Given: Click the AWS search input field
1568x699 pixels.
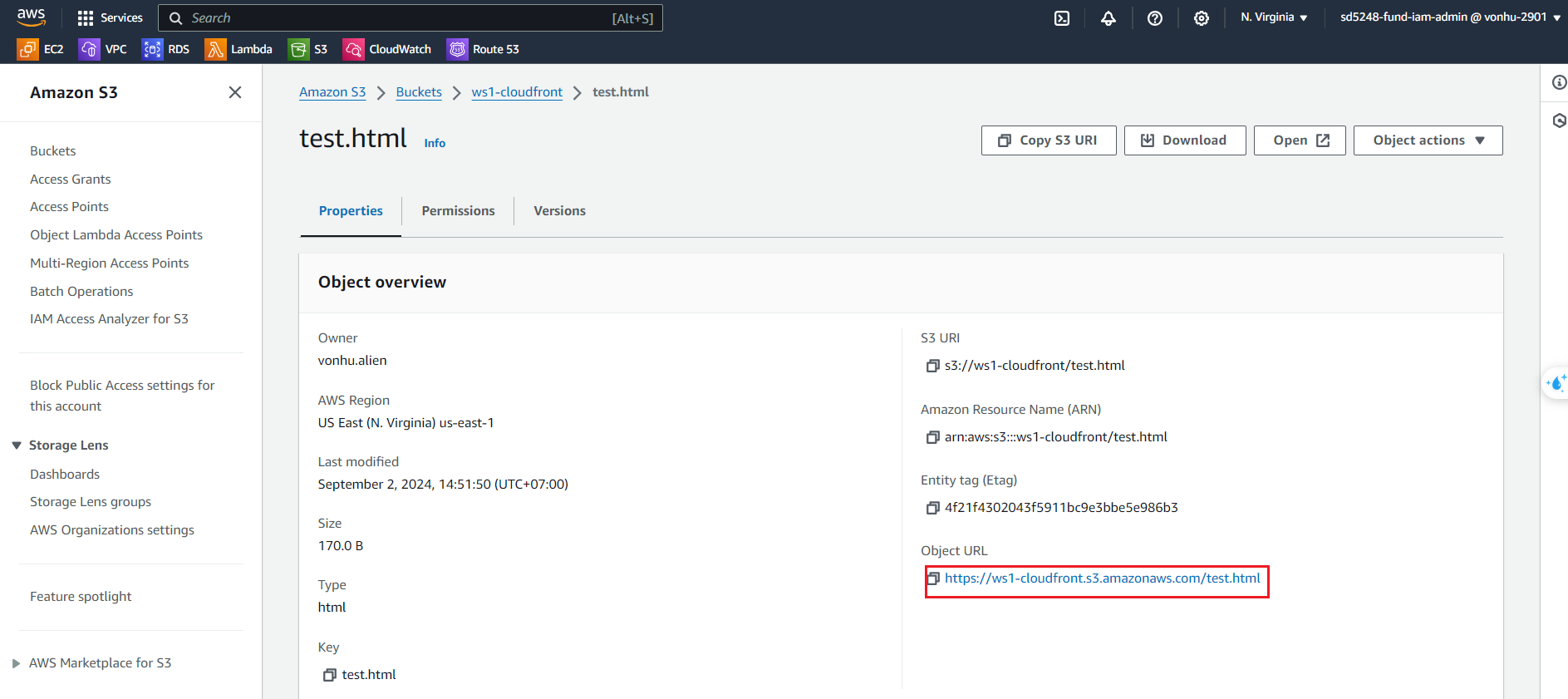Looking at the screenshot, I should coord(399,18).
